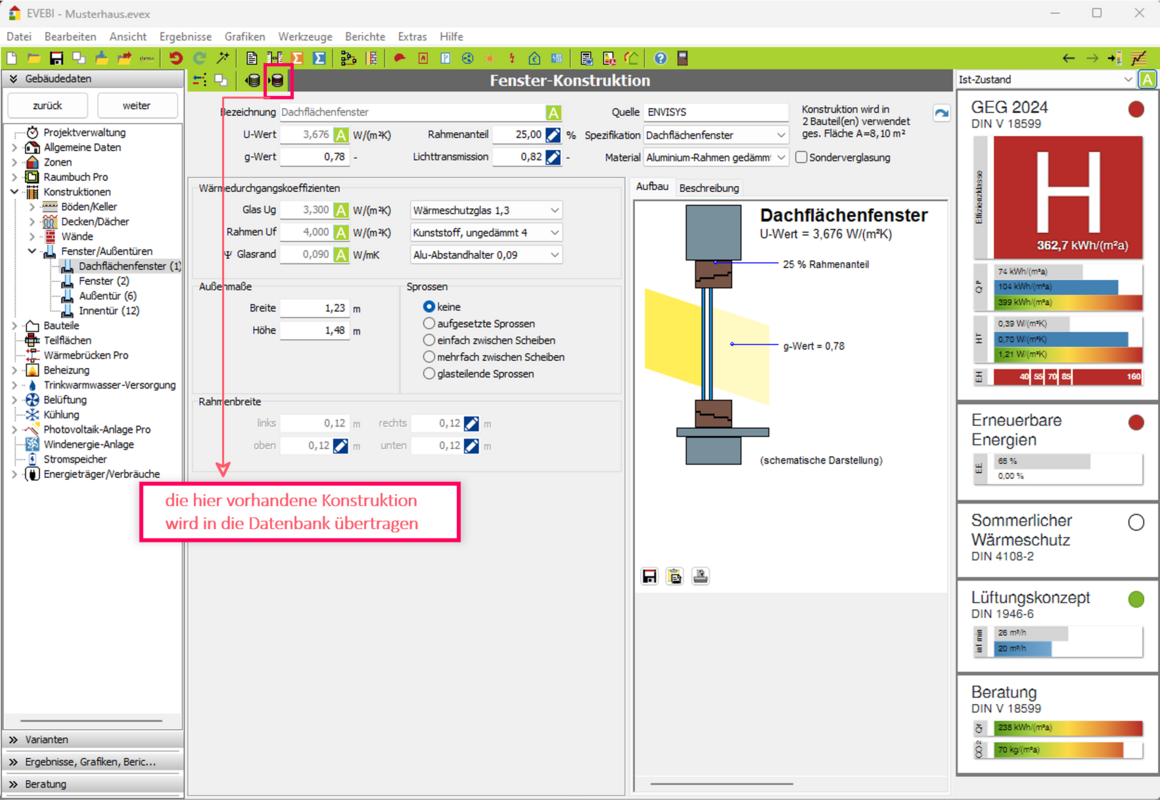1160x800 pixels.
Task: Open the Spezifikation dropdown
Action: click(x=715, y=135)
